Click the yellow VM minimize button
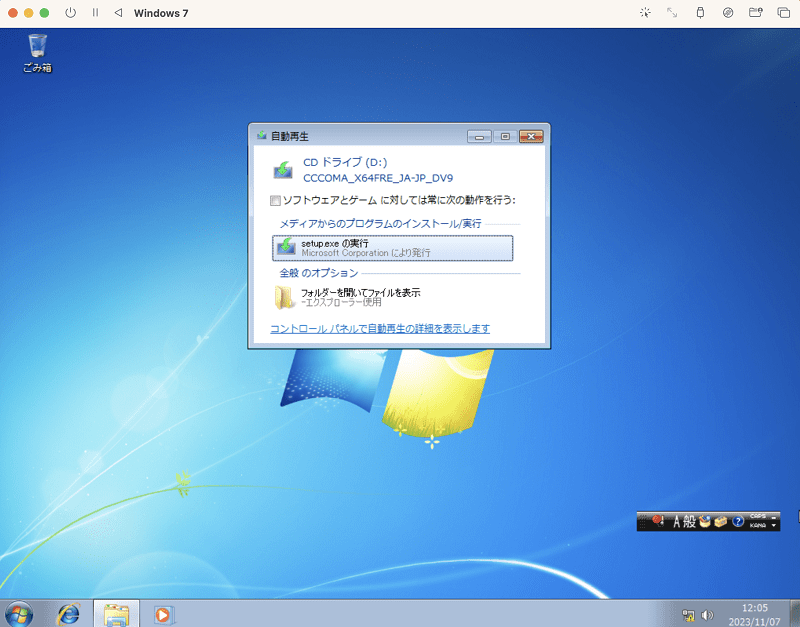Viewport: 800px width, 627px height. (29, 13)
